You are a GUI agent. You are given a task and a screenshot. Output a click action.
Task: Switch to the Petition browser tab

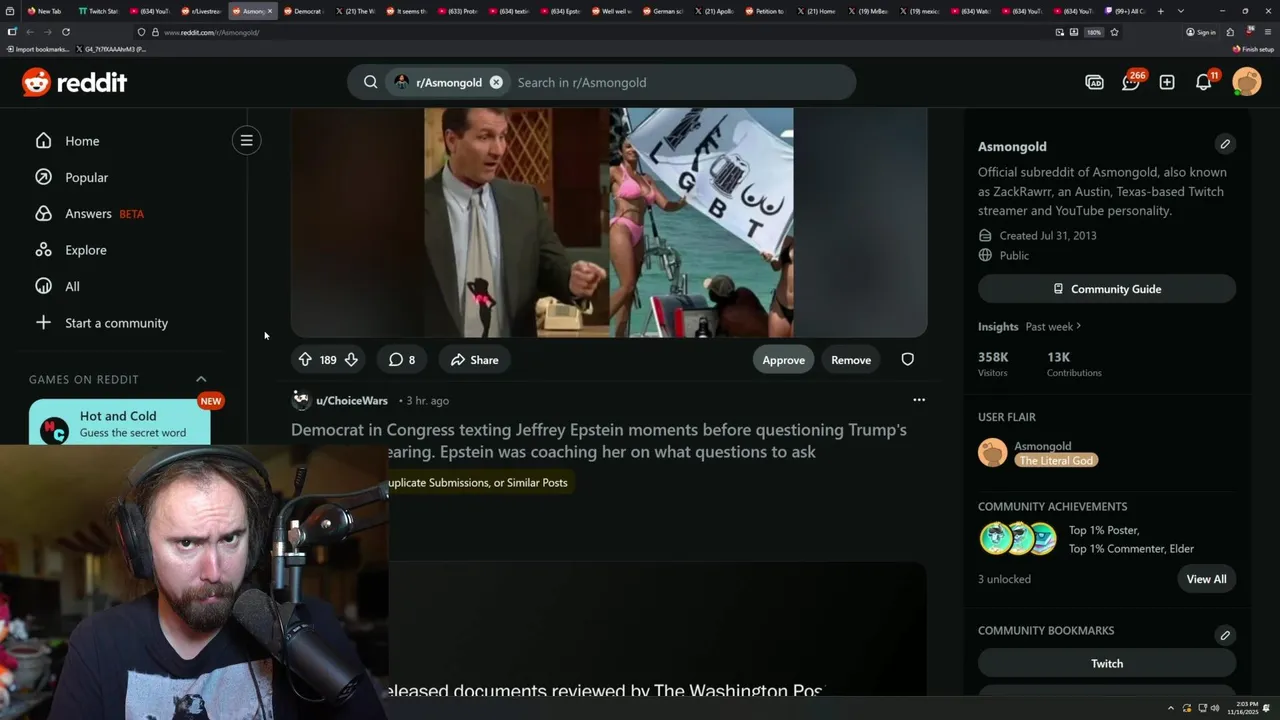tap(765, 11)
